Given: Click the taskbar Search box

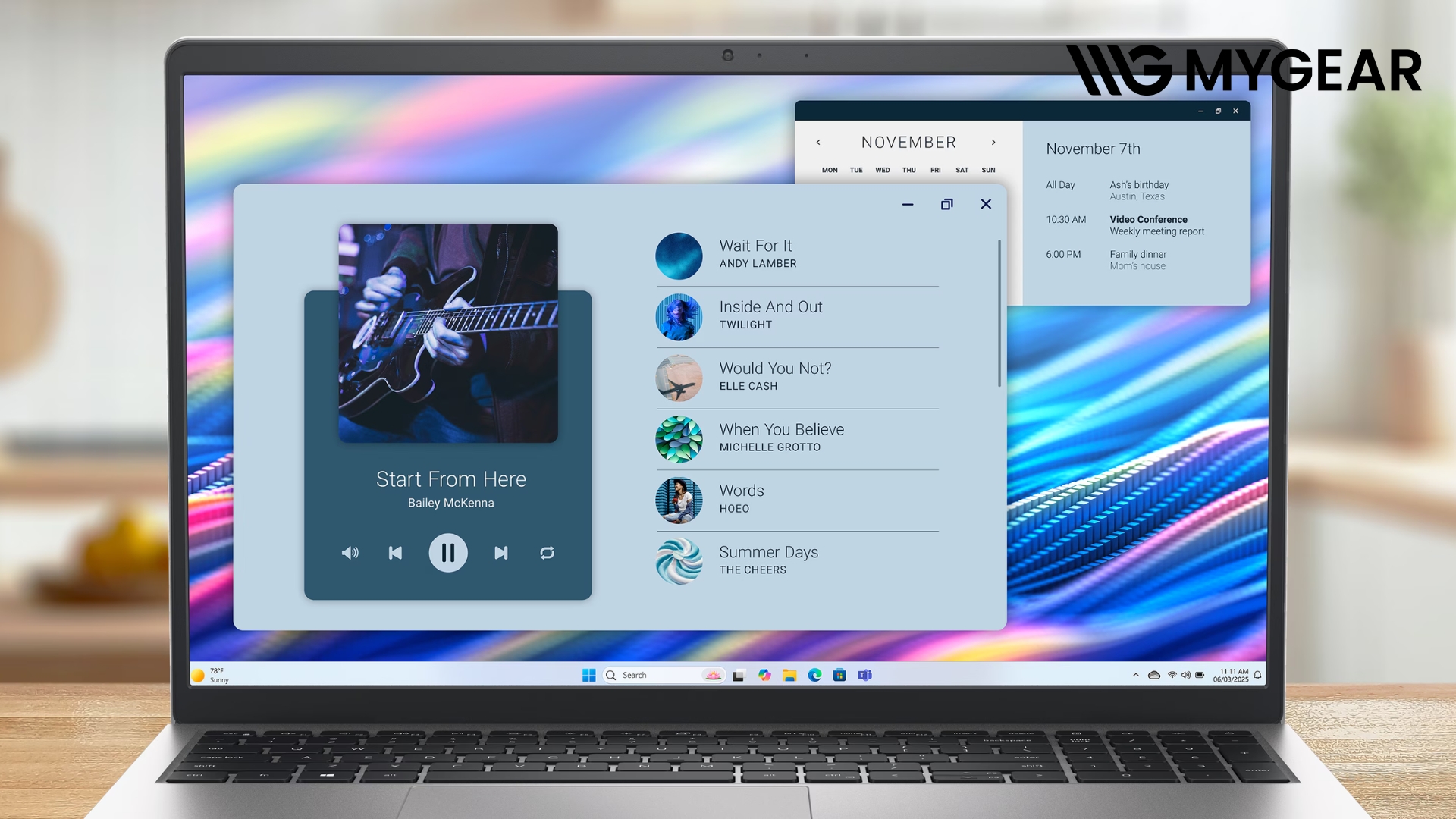Looking at the screenshot, I should coord(664,675).
